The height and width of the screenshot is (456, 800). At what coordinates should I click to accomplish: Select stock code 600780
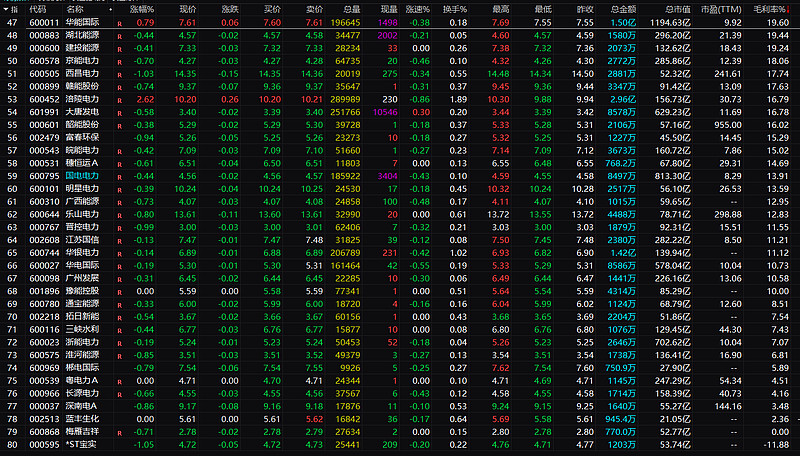click(44, 303)
